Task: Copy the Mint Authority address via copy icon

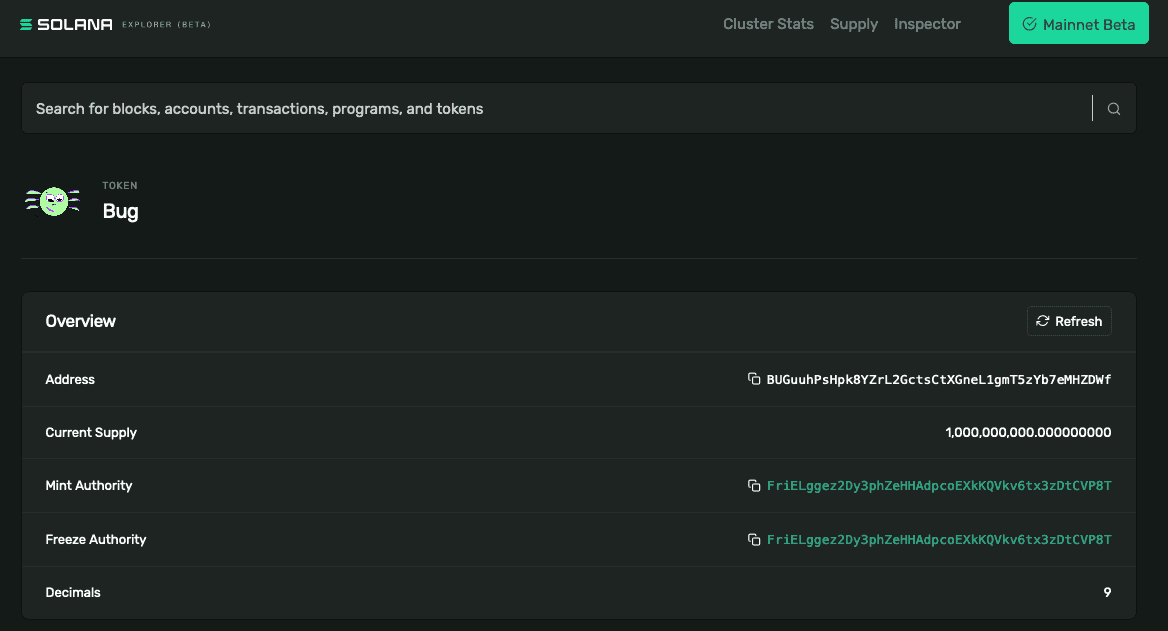Action: [754, 486]
